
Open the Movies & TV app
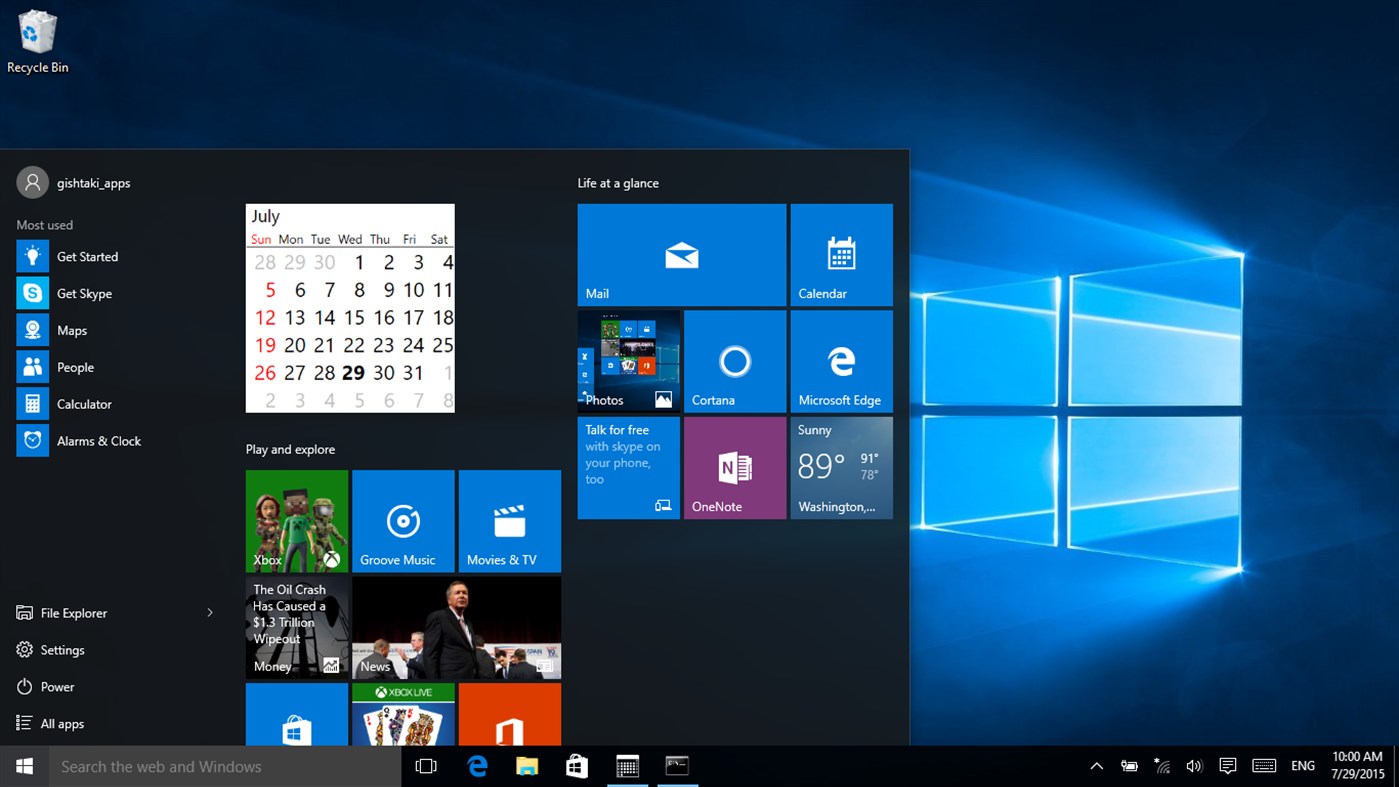coord(509,520)
